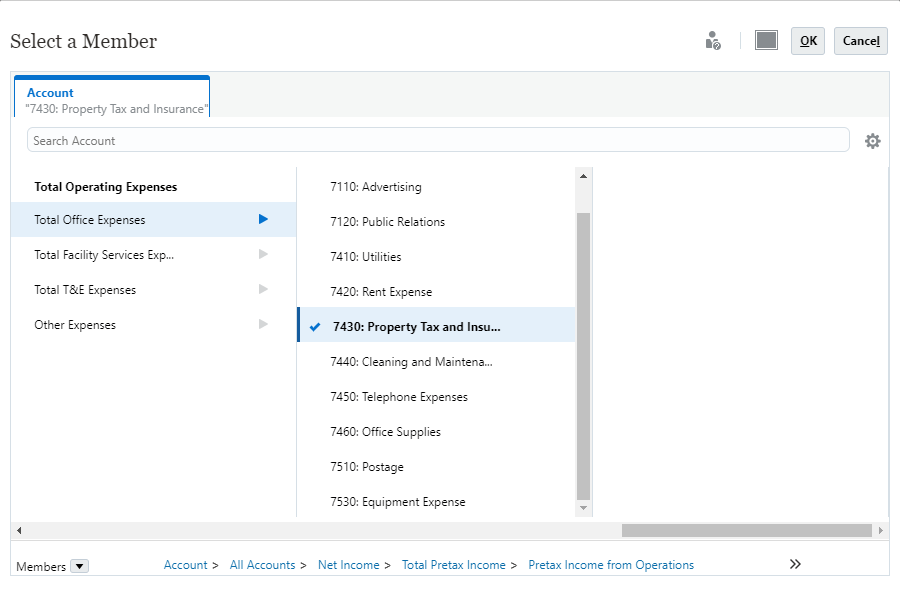Click the breadcrumb overflow double-chevron icon

click(795, 564)
